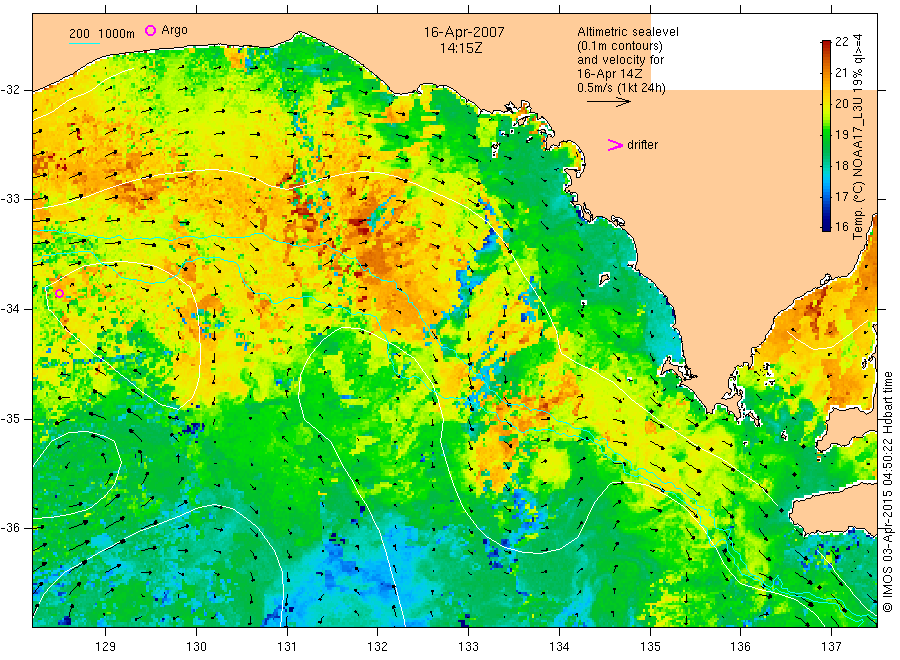Click the color bar value 22
This screenshot has width=900, height=660.
tap(841, 41)
